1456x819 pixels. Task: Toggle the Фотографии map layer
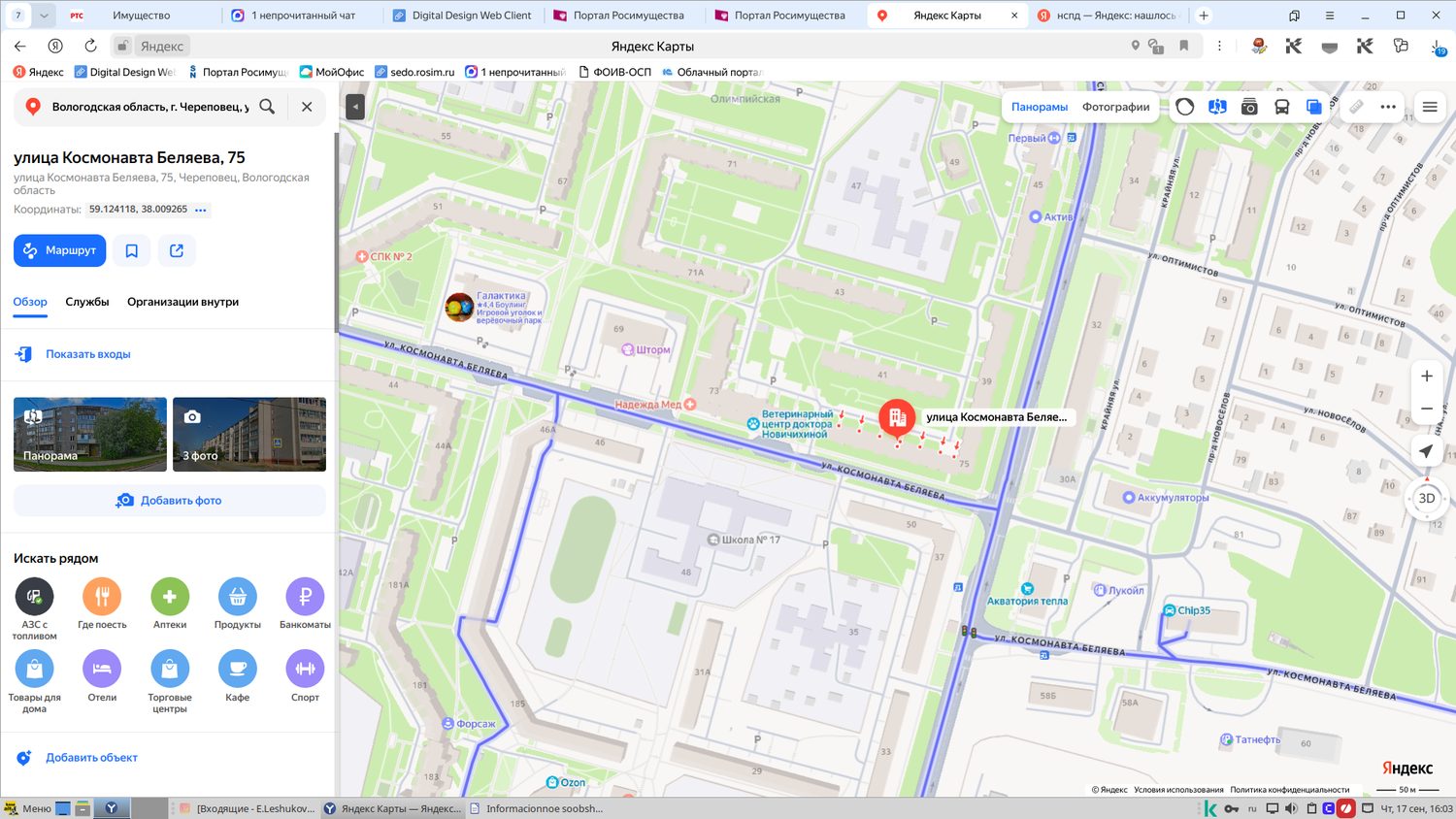tap(1116, 107)
